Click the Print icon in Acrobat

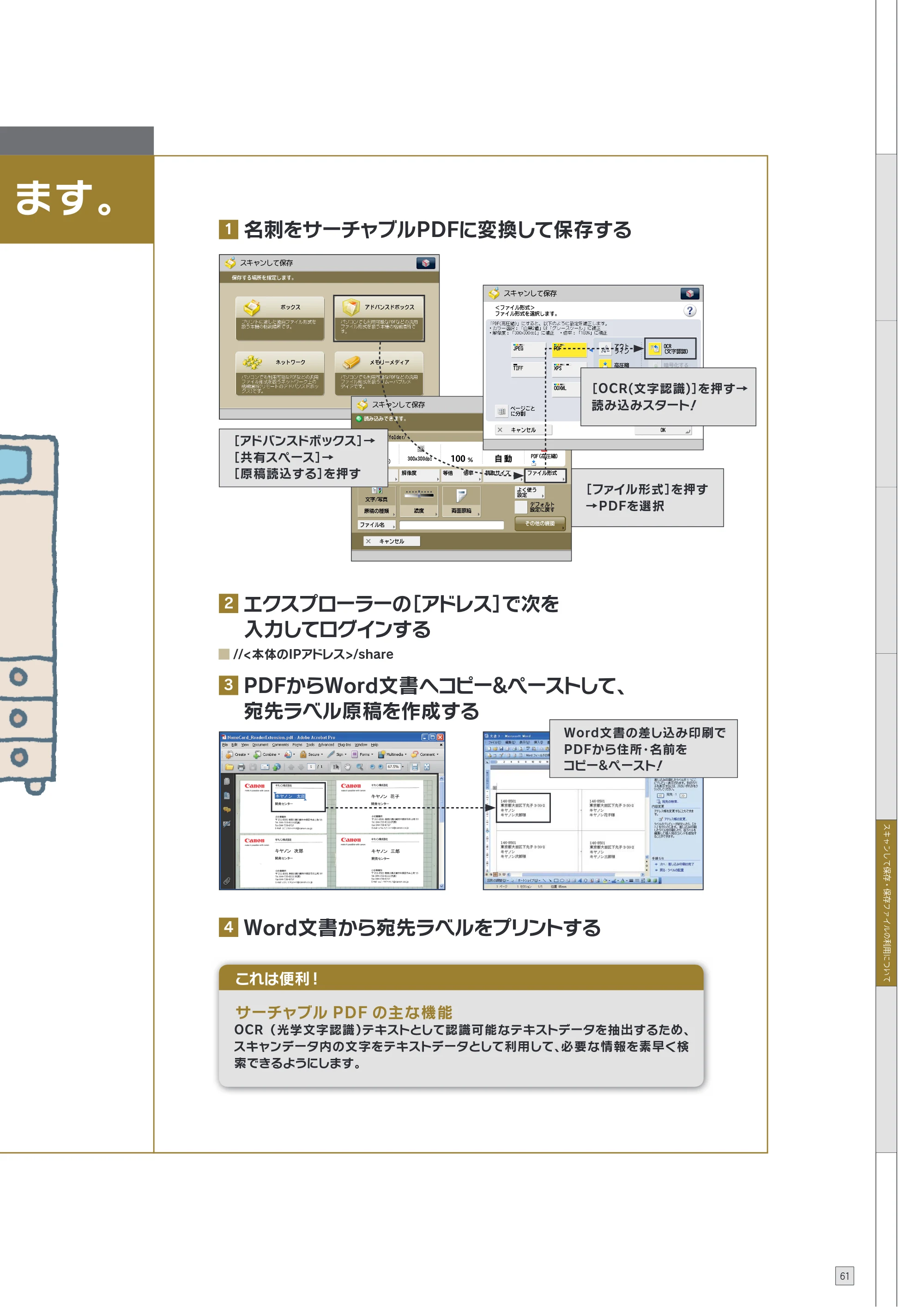point(241,767)
